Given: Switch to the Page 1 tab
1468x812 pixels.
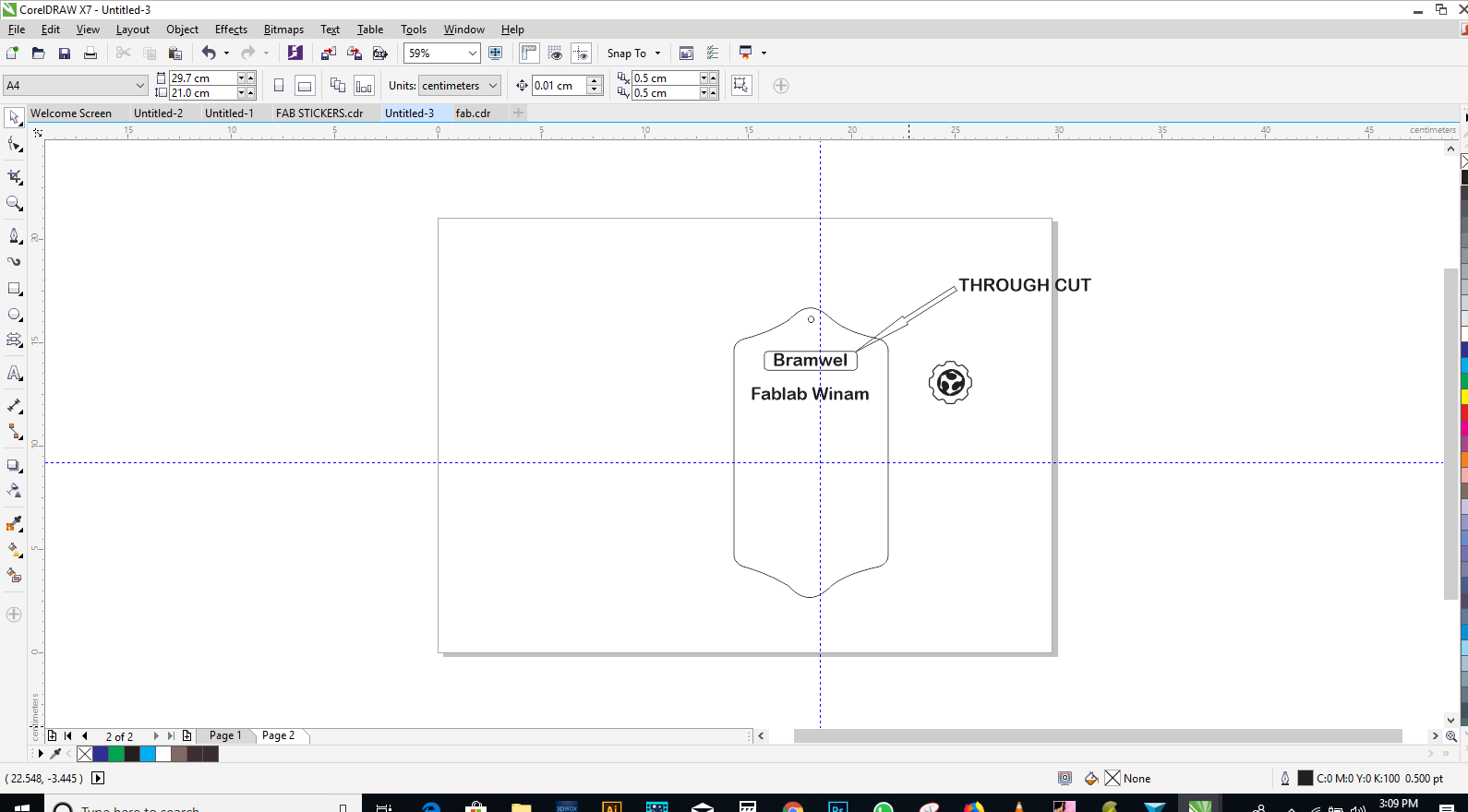Looking at the screenshot, I should coord(224,735).
